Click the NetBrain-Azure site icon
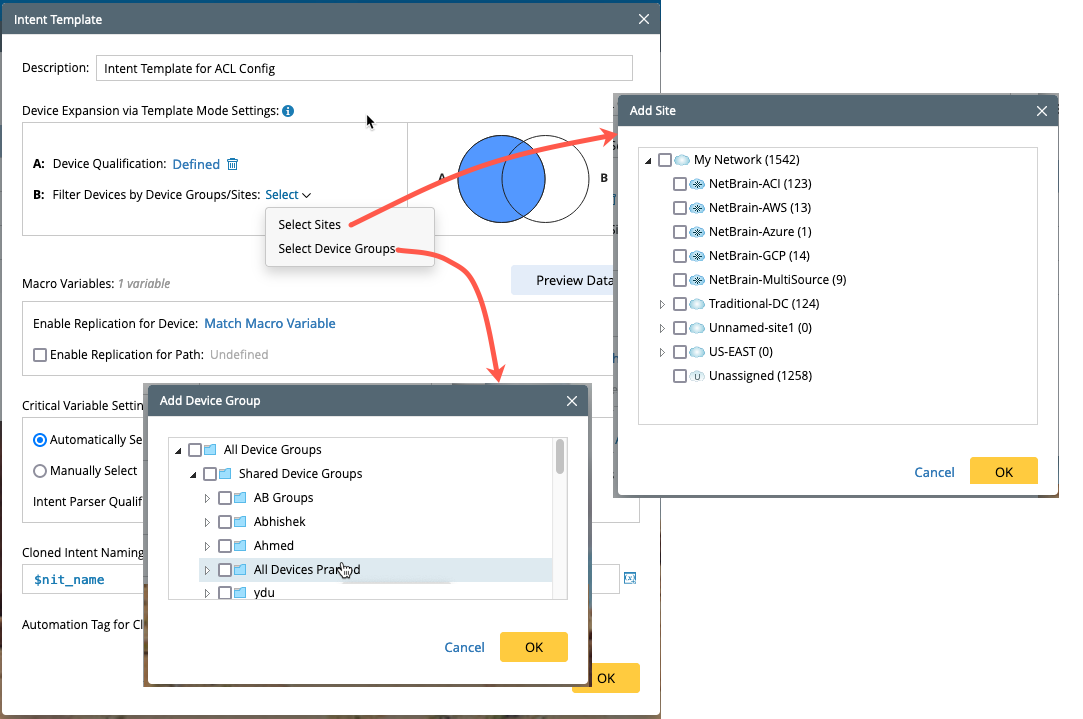 point(697,232)
